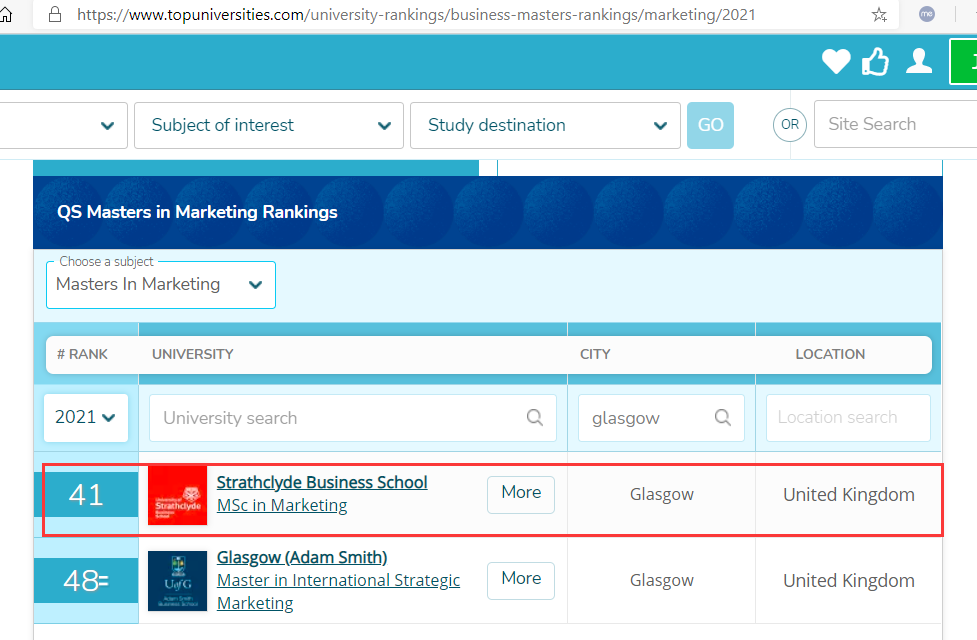Open the partially visible dropdown left of Subject of interest
977x640 pixels.
[x=64, y=125]
